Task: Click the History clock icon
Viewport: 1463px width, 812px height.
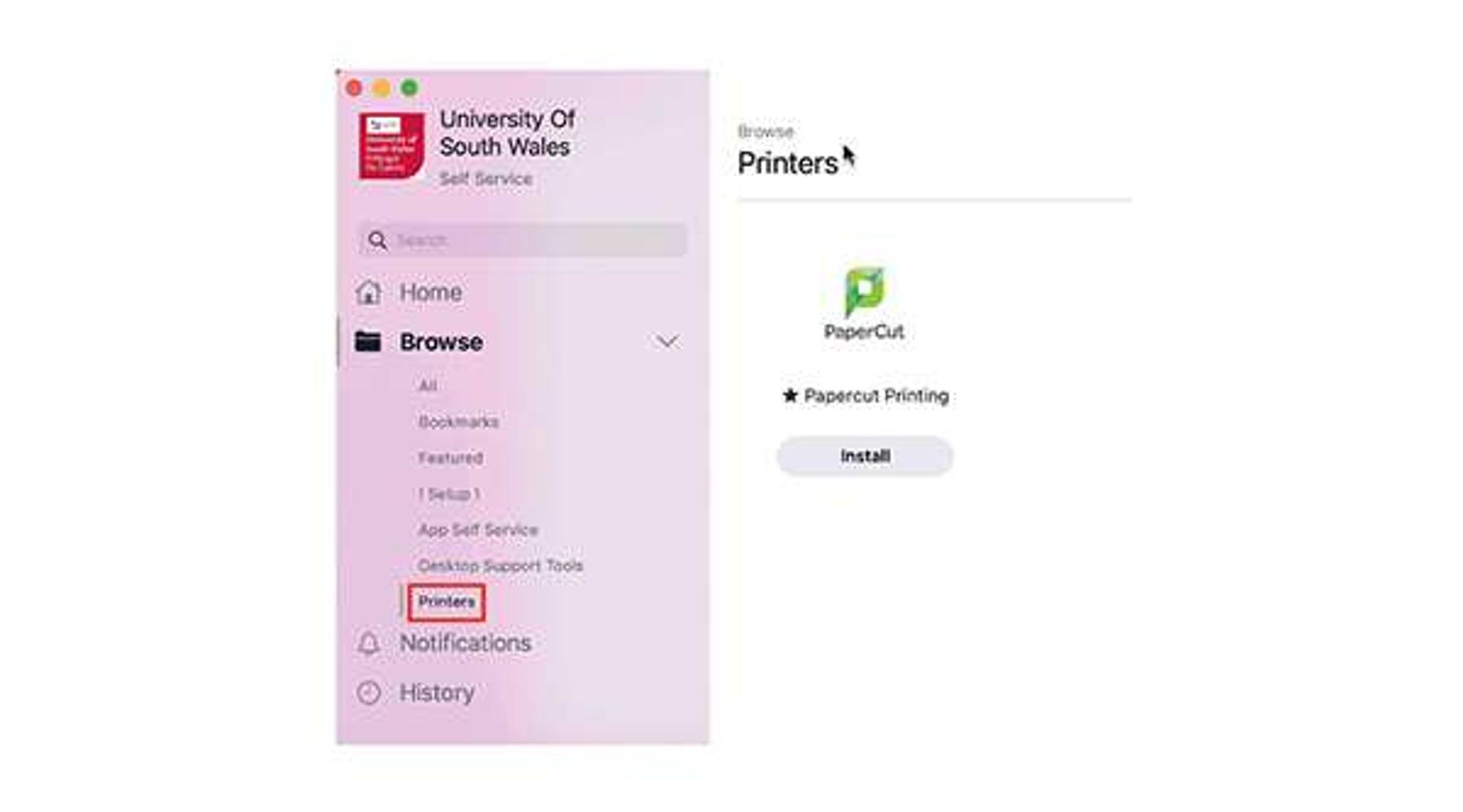Action: [369, 692]
